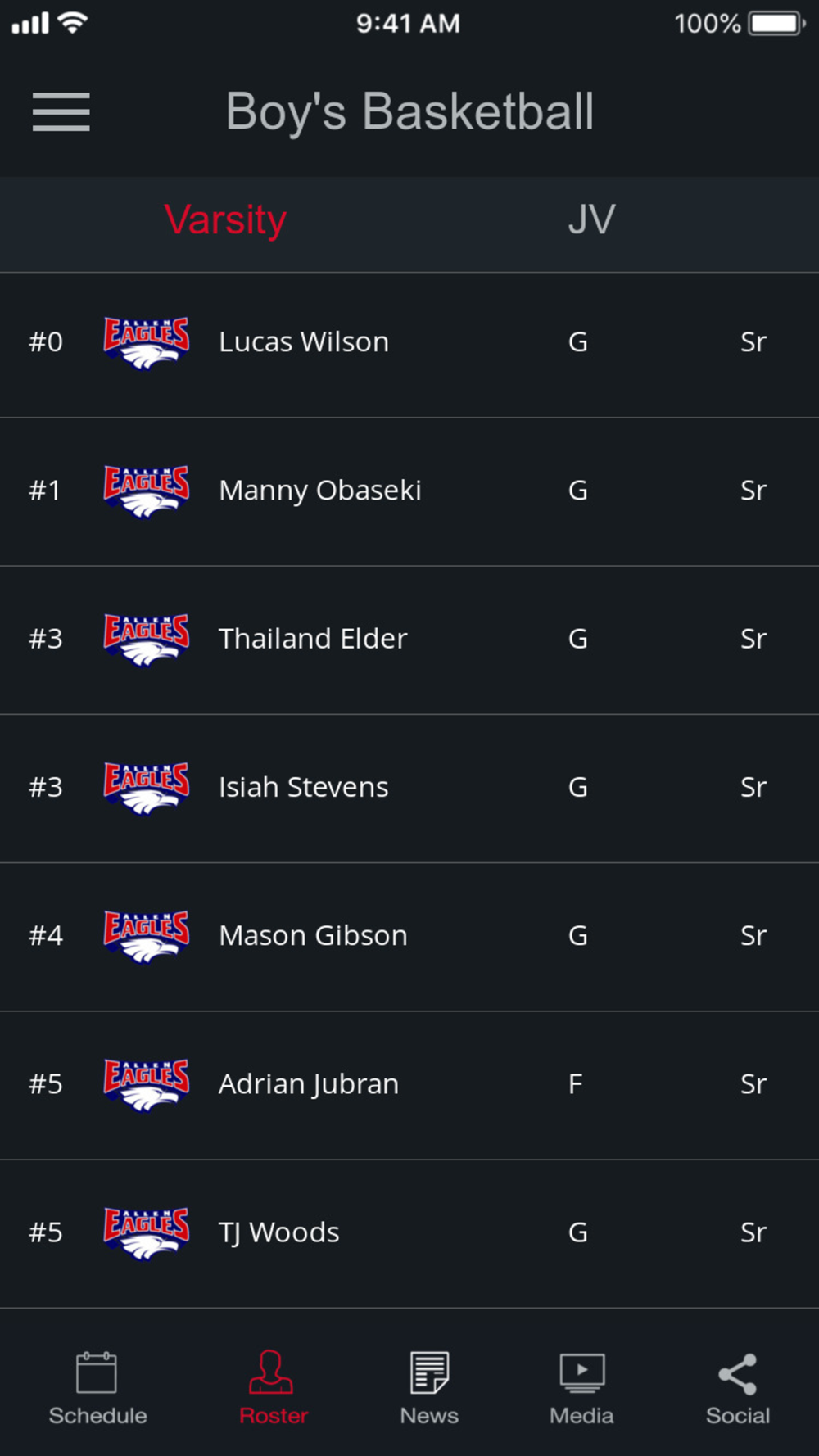
Task: Open the hamburger menu
Action: coord(61,111)
